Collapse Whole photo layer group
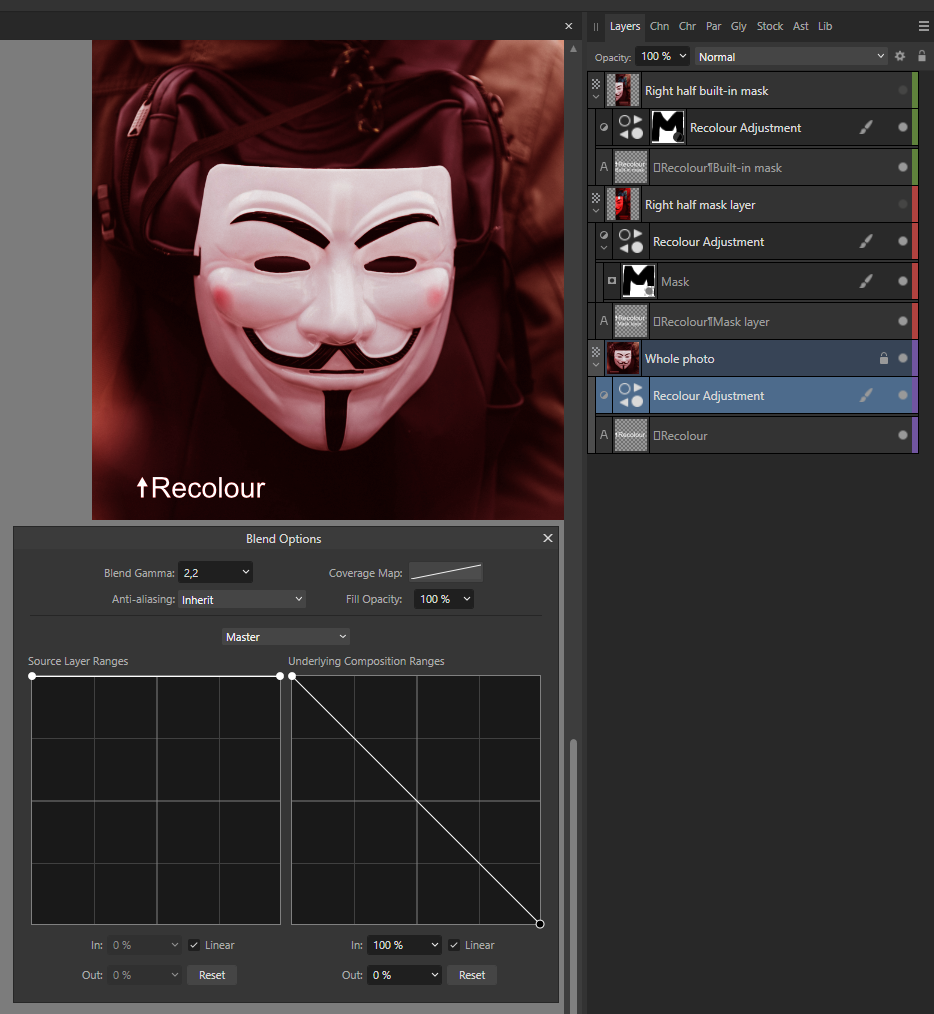 [x=596, y=365]
